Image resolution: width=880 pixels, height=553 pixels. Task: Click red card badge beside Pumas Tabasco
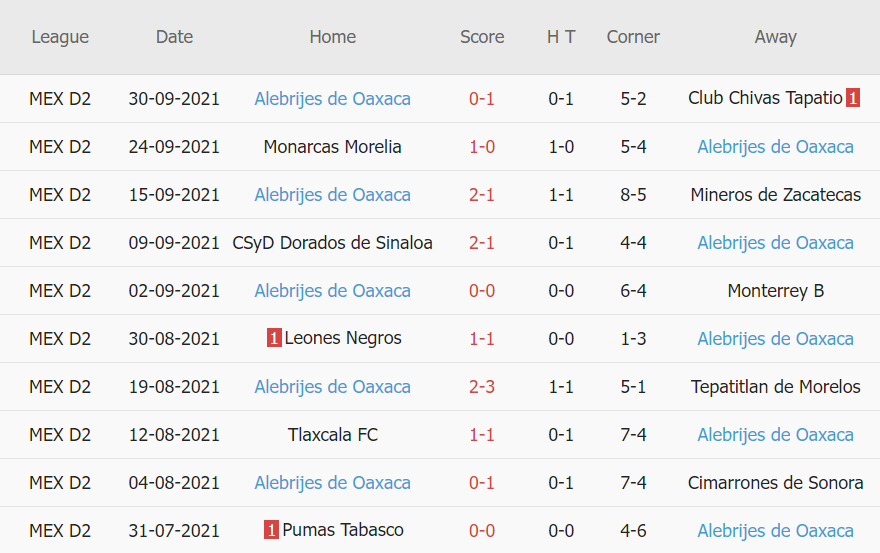point(271,531)
